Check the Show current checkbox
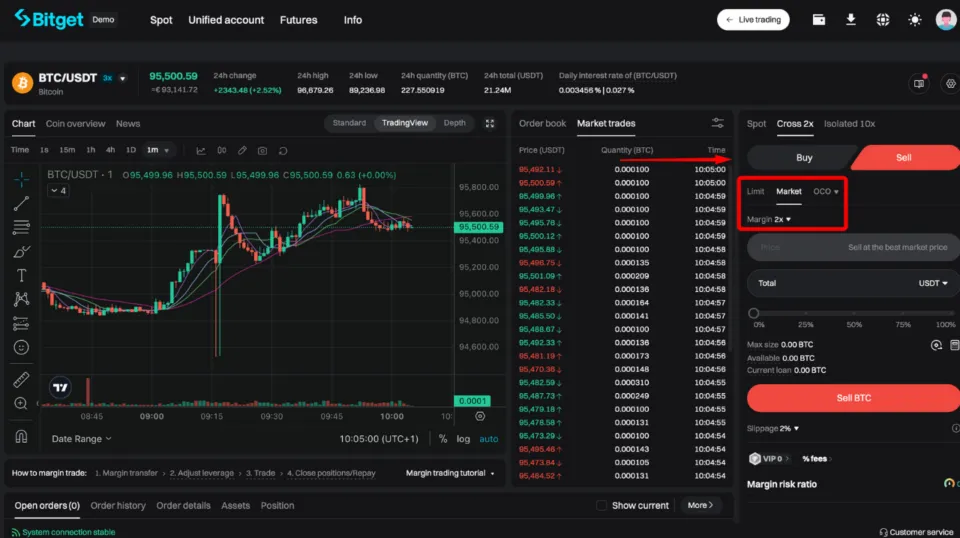This screenshot has height=538, width=960. coord(601,505)
